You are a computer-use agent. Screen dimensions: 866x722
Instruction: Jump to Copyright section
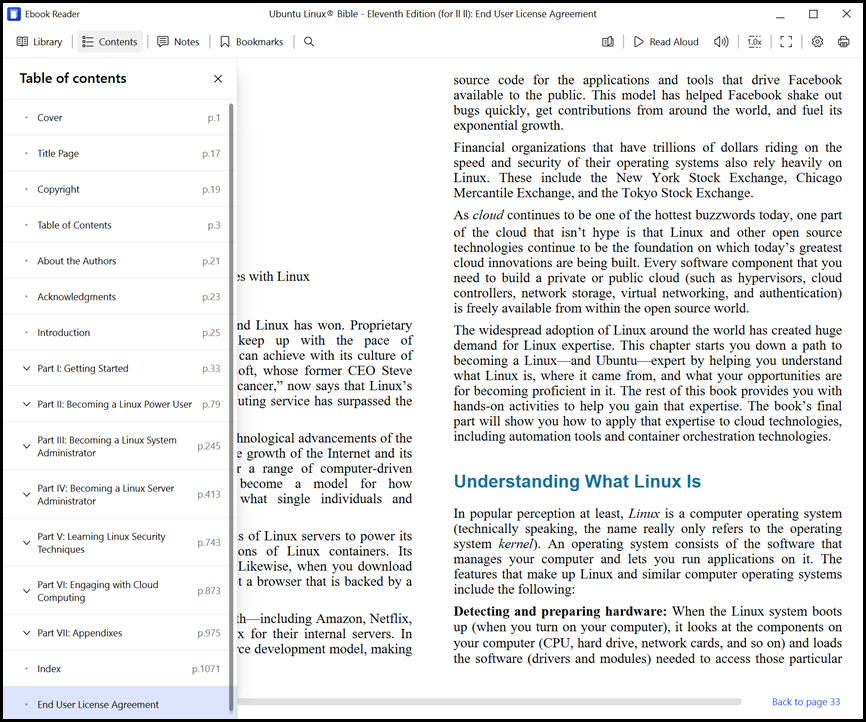point(117,189)
